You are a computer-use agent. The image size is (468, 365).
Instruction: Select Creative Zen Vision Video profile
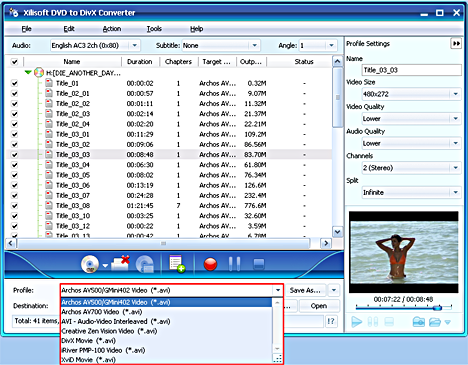[166, 331]
